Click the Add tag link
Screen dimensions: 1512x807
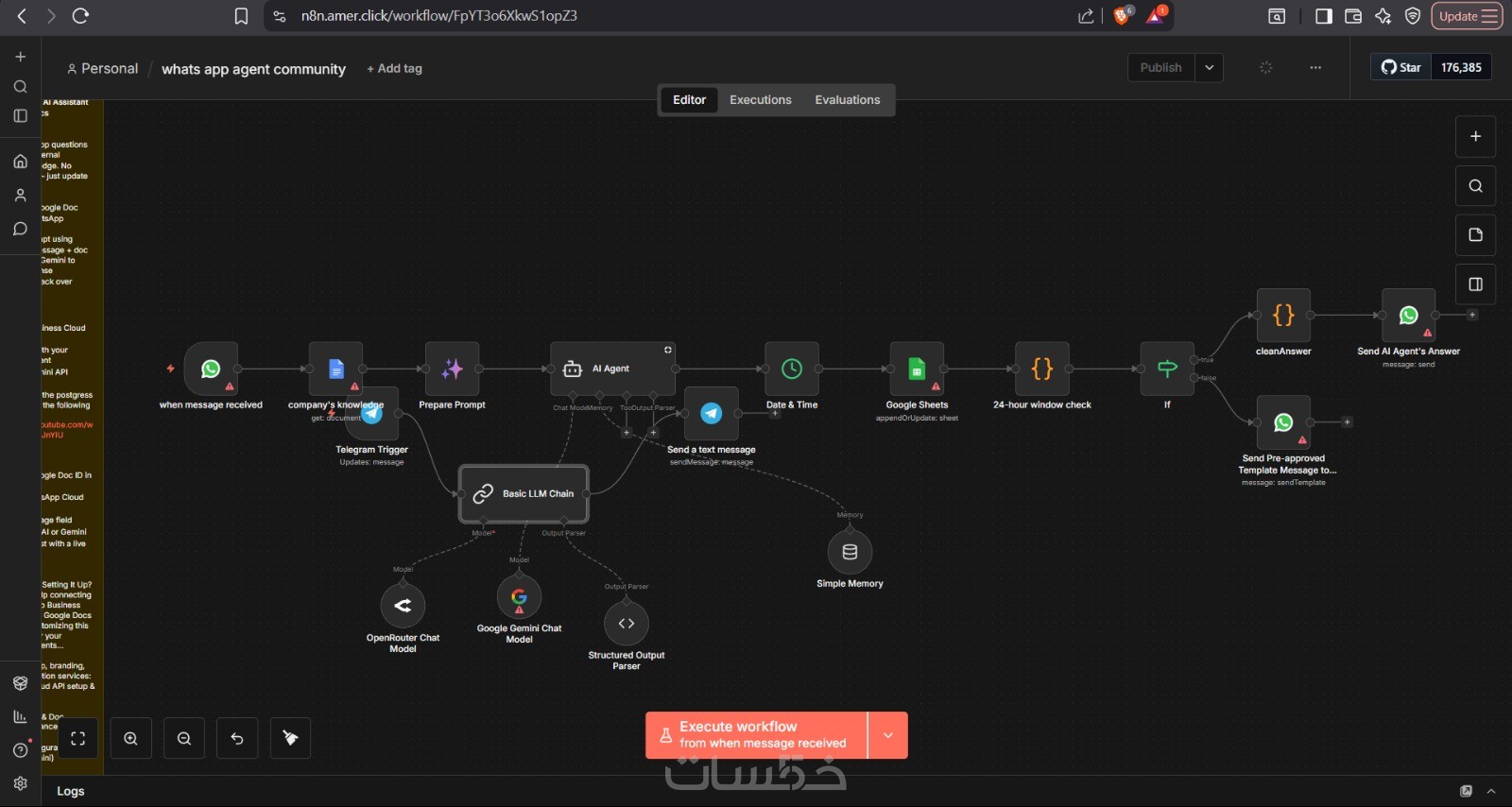[x=395, y=68]
